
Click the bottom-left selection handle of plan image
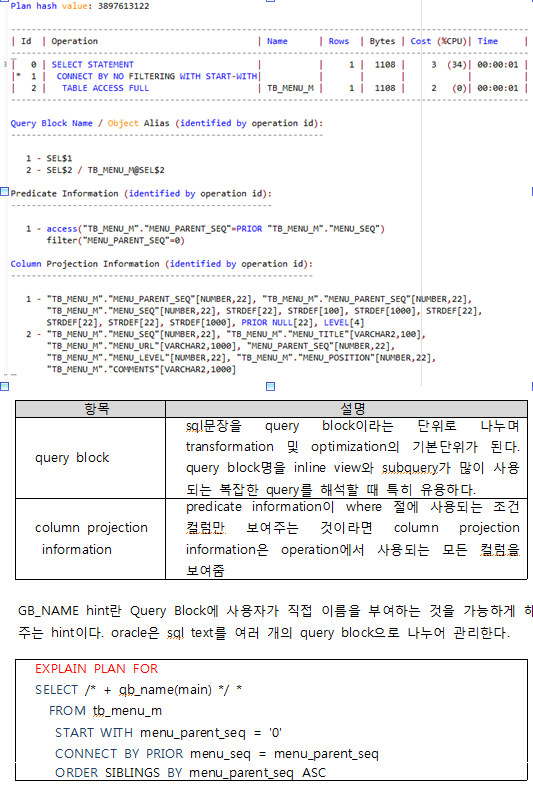point(5,386)
